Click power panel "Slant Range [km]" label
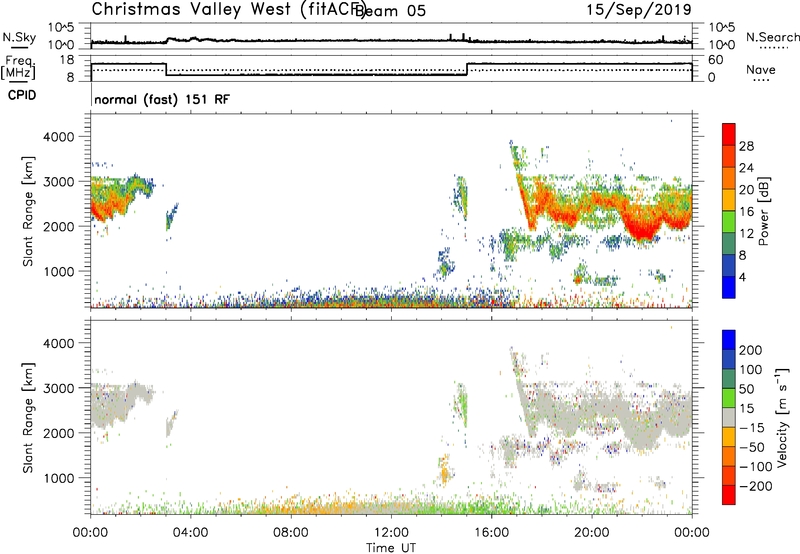Screen dimensions: 800x554 click(x=28, y=211)
